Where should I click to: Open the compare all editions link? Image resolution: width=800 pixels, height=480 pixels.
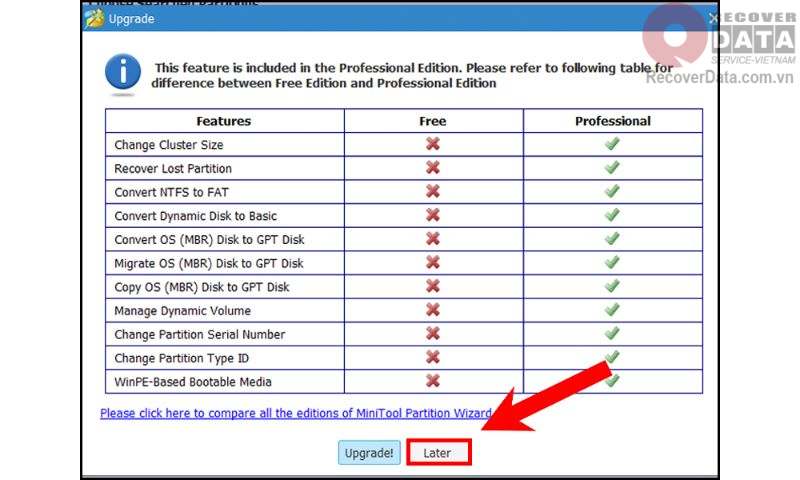tap(295, 413)
